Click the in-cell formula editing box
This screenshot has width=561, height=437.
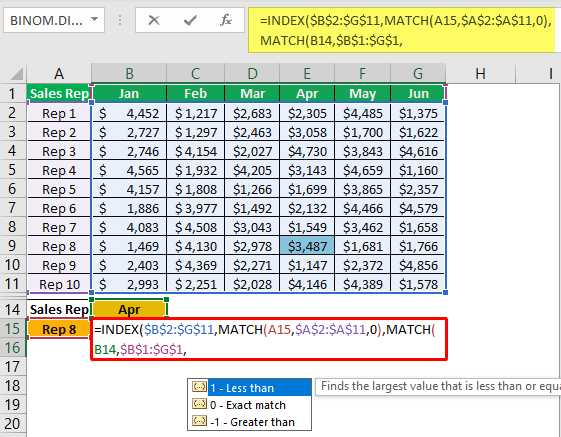click(269, 339)
